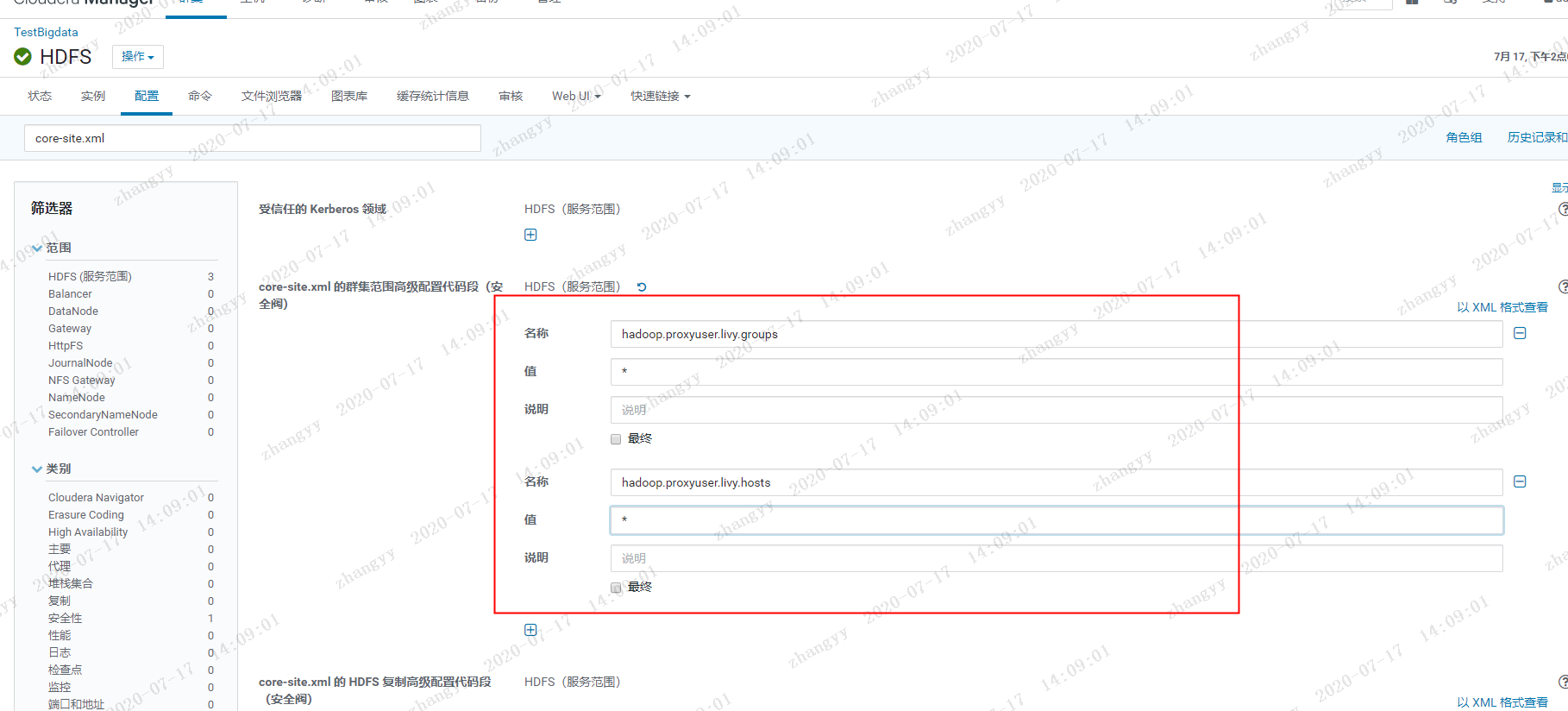Filter by 堆栈集合 category
The image size is (1568, 711).
coord(71,584)
